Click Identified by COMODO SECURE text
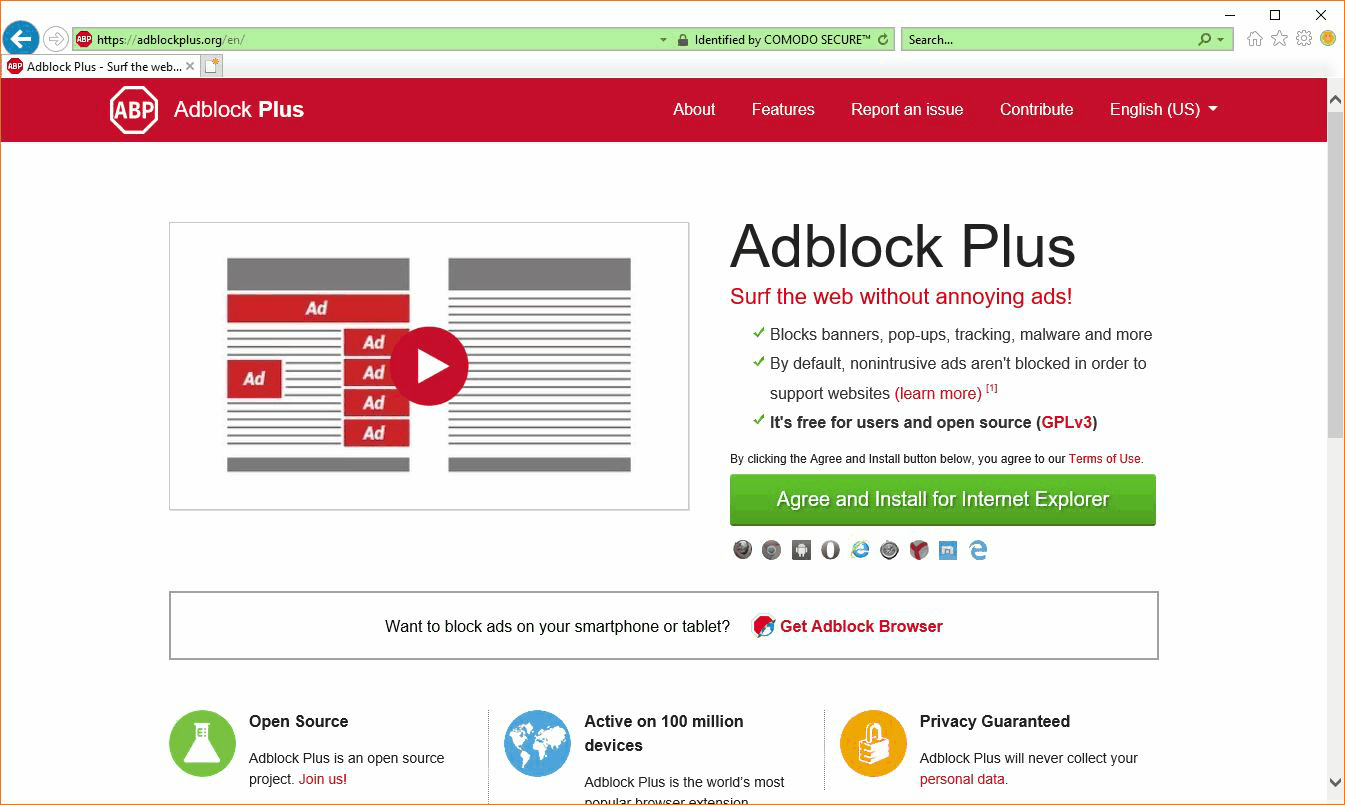 click(x=783, y=40)
